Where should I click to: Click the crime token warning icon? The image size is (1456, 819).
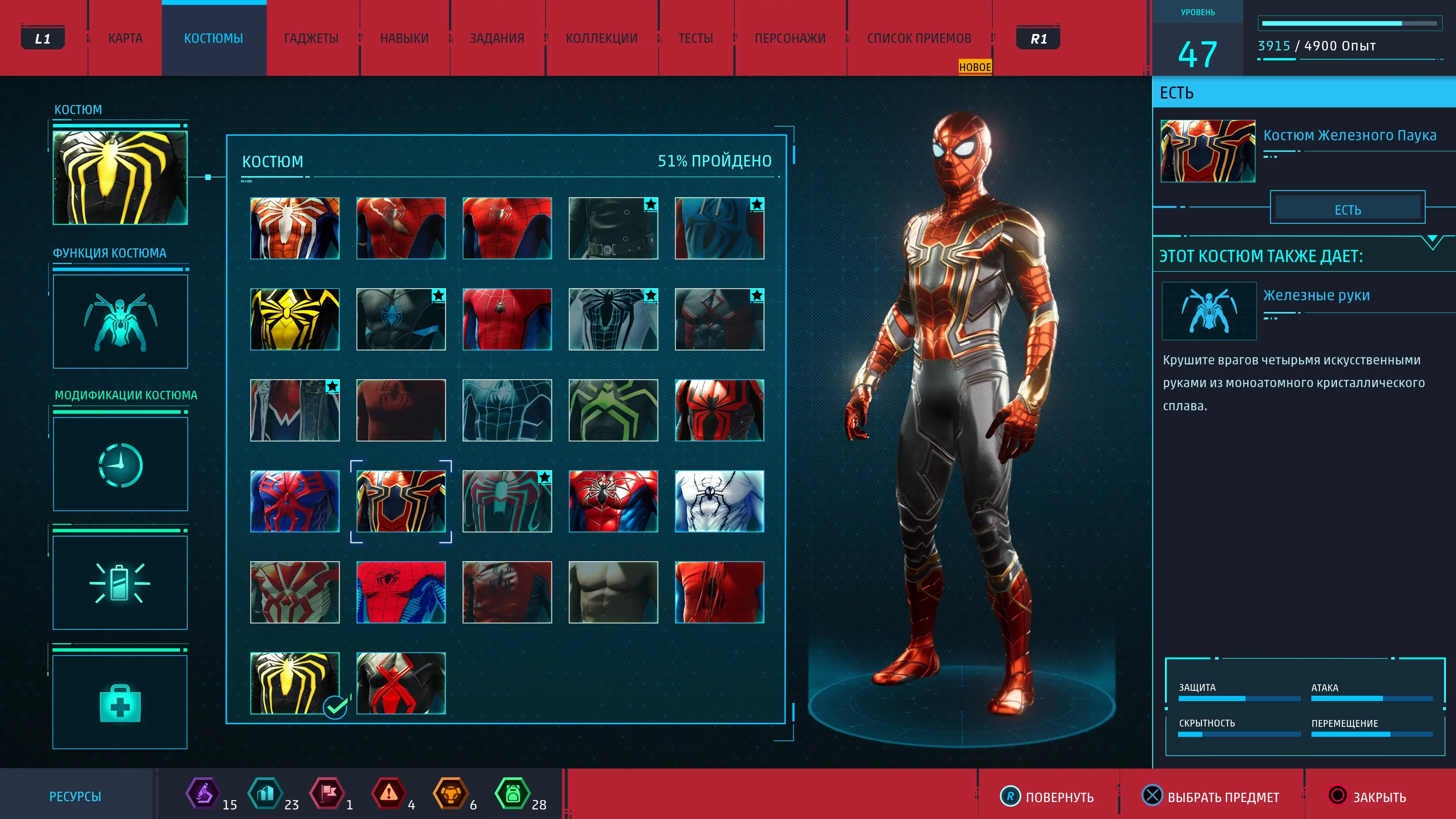389,794
